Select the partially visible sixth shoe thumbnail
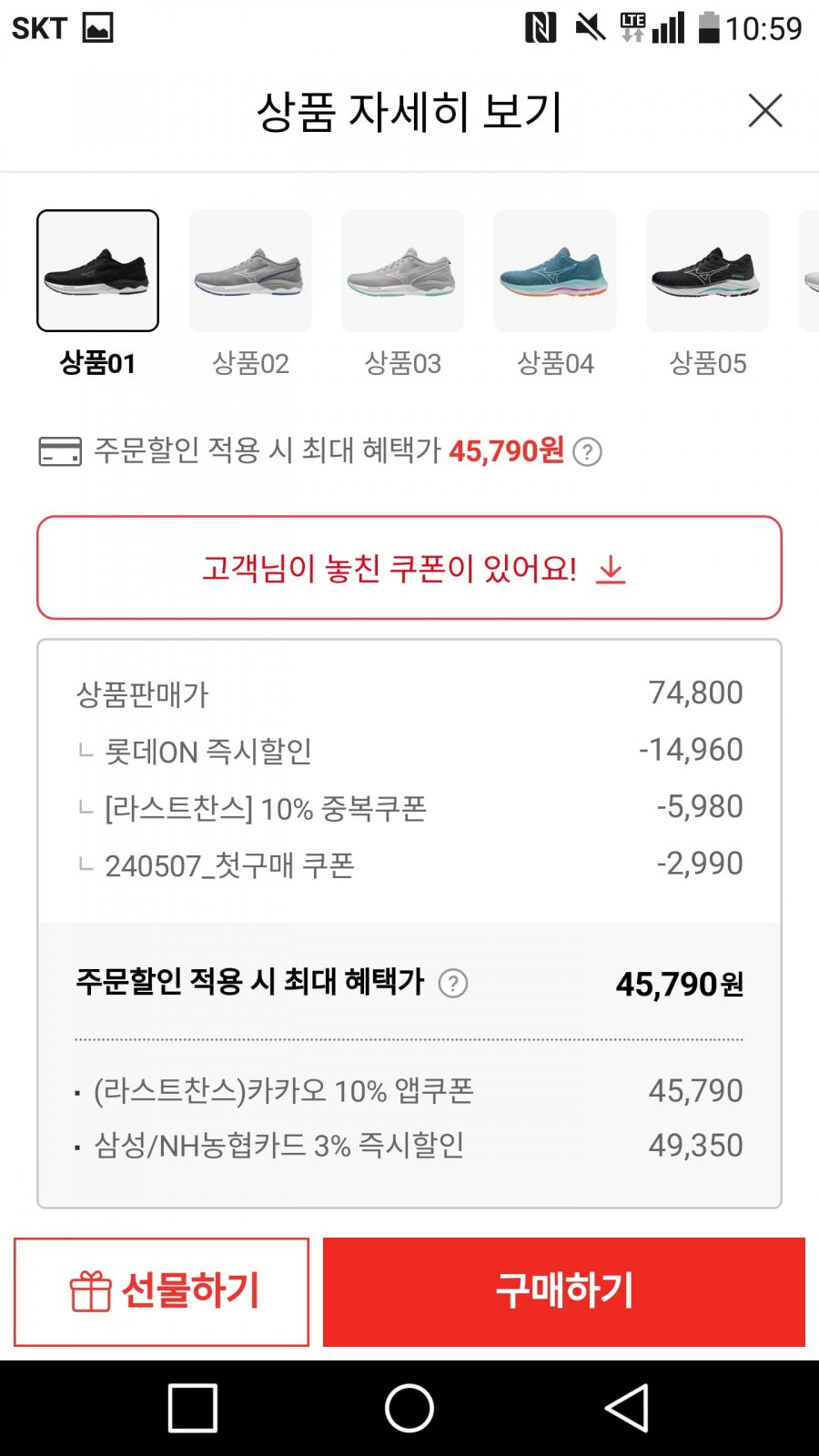Screen dimensions: 819x1456 [809, 270]
